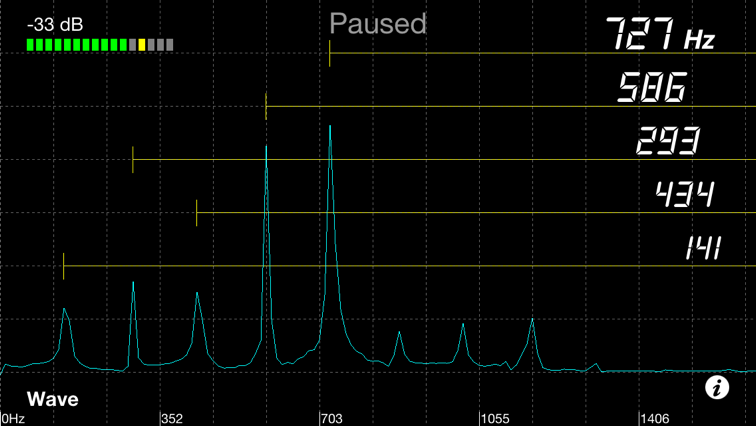Click the 1055 frequency axis label
Screen dimensions: 756x426
coord(495,419)
